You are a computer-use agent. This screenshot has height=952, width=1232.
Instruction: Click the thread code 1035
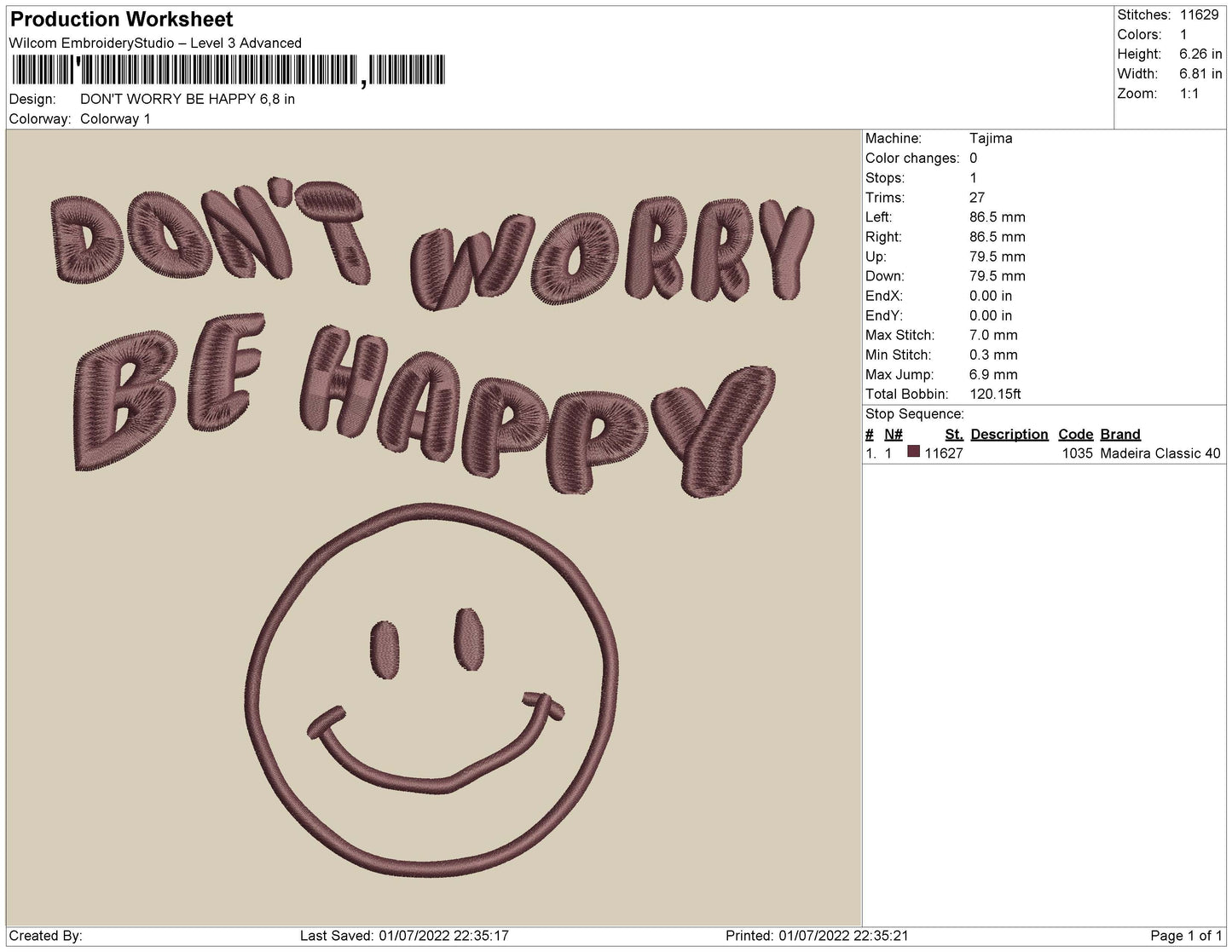(x=1078, y=453)
